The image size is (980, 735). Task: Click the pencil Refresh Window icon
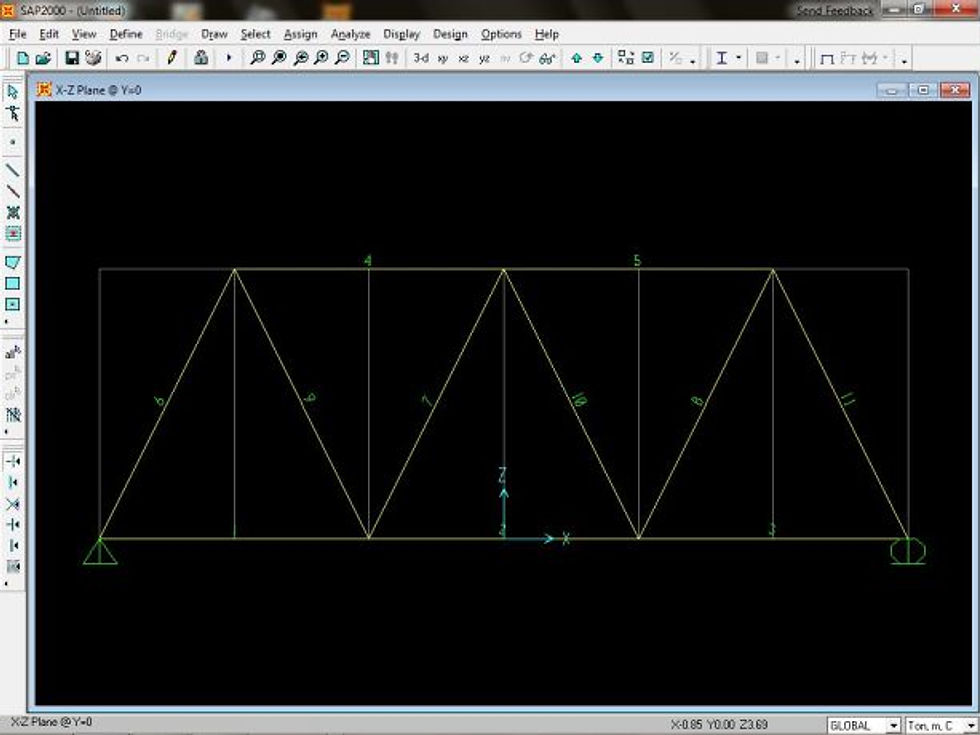[x=172, y=58]
